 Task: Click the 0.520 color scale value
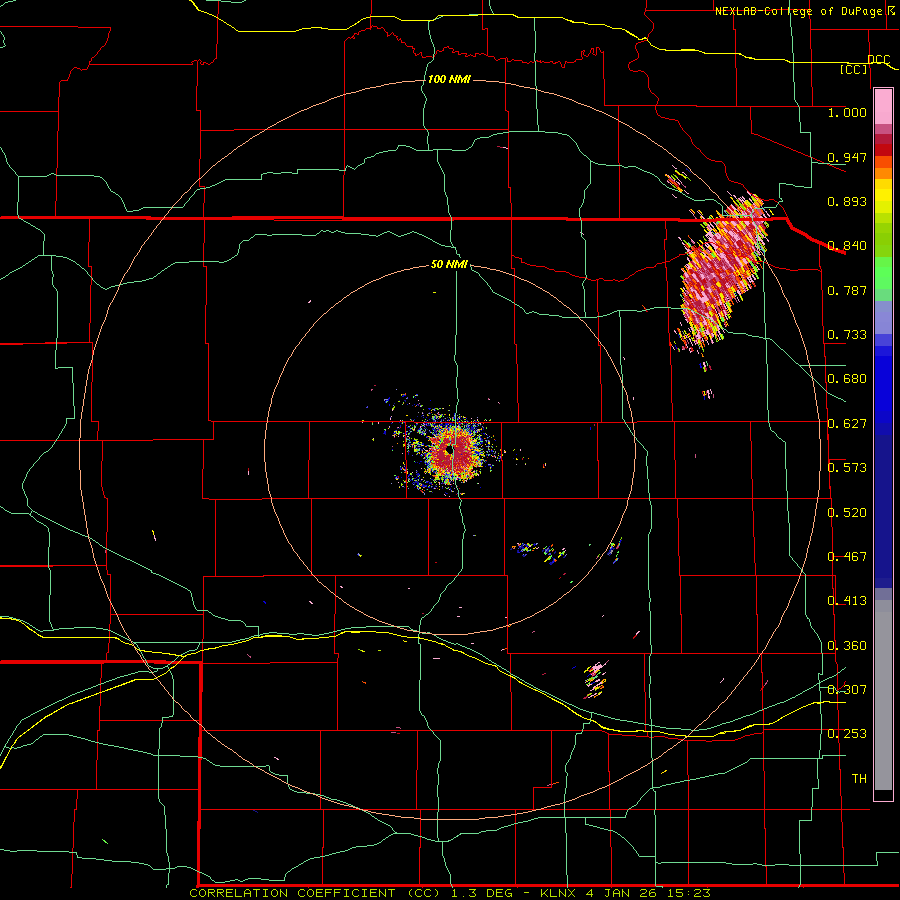(x=847, y=513)
